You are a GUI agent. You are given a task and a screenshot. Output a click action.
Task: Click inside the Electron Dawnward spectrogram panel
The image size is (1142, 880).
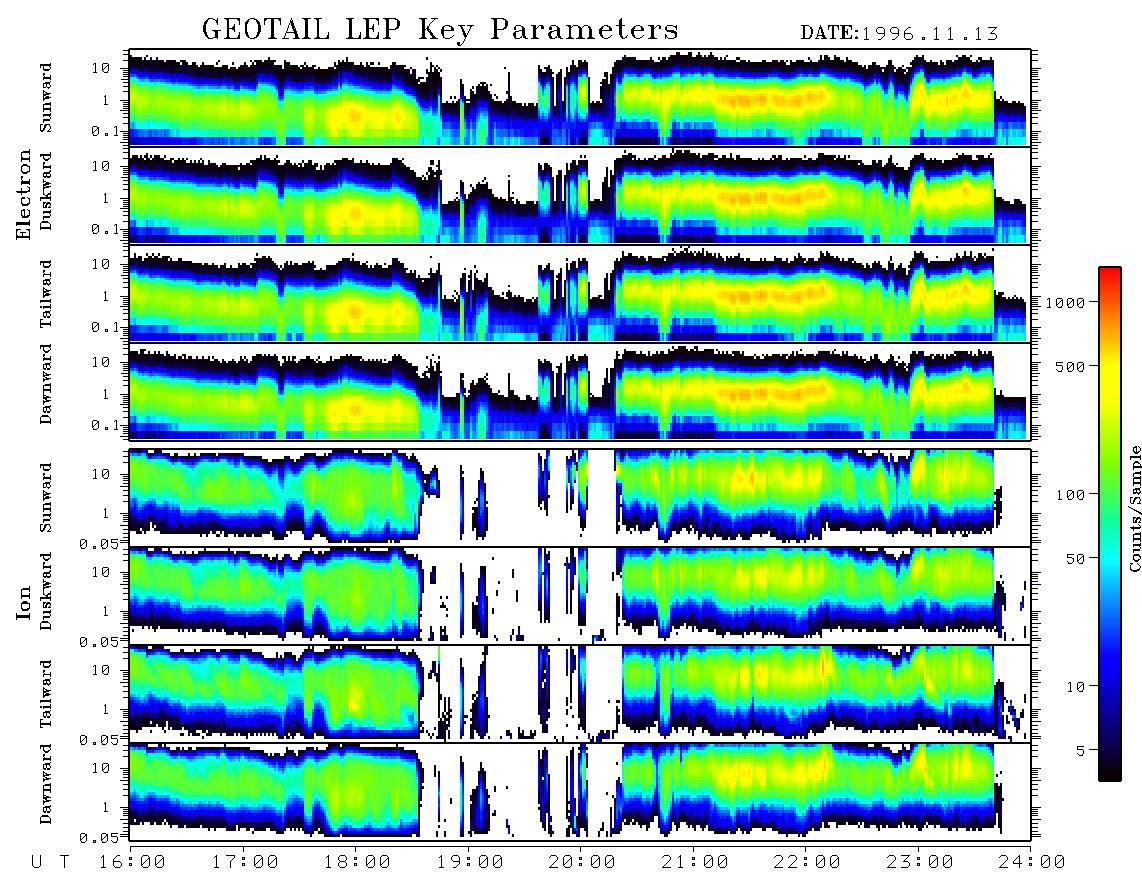pos(580,392)
